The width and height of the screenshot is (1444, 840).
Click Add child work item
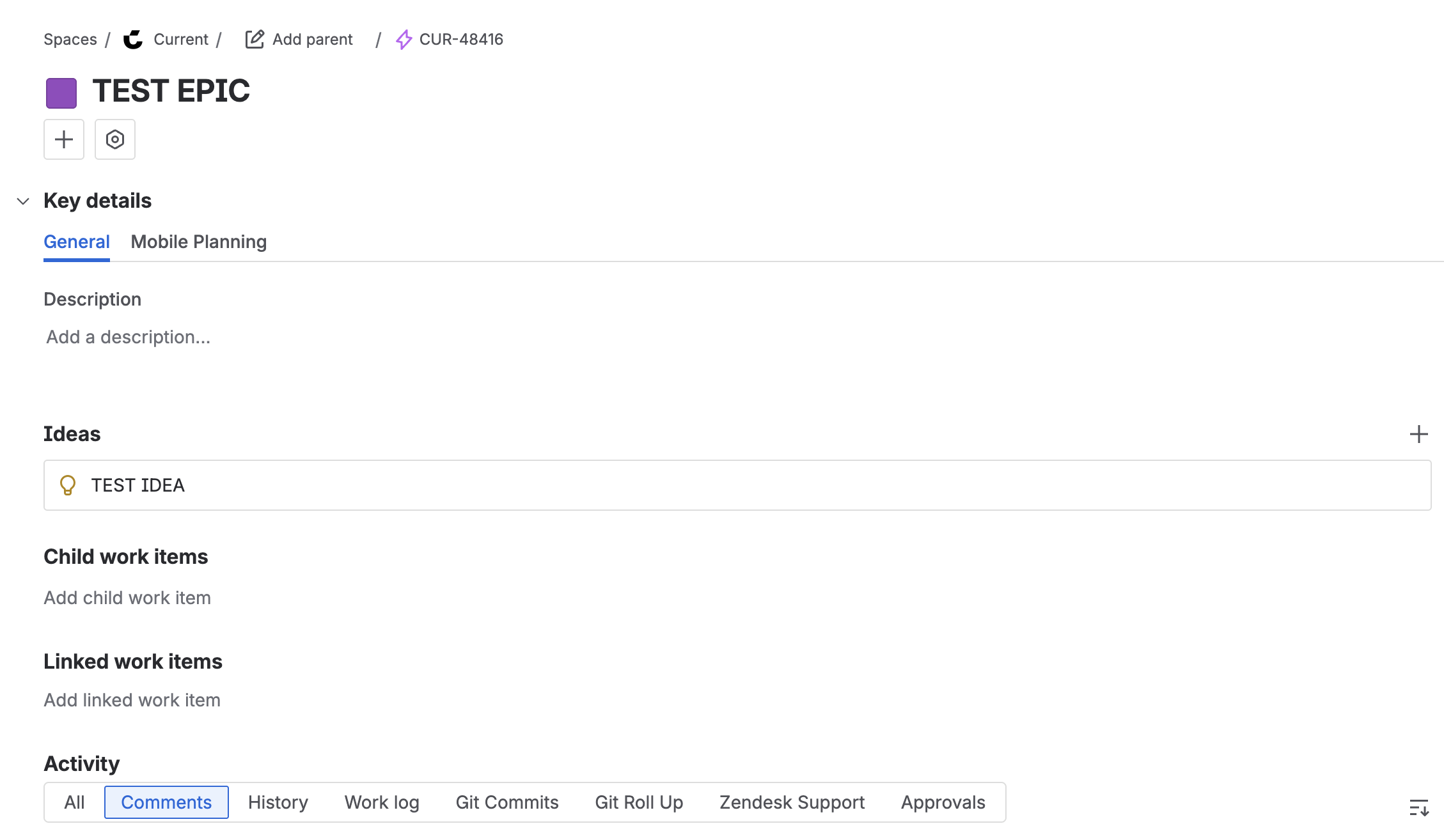[127, 598]
